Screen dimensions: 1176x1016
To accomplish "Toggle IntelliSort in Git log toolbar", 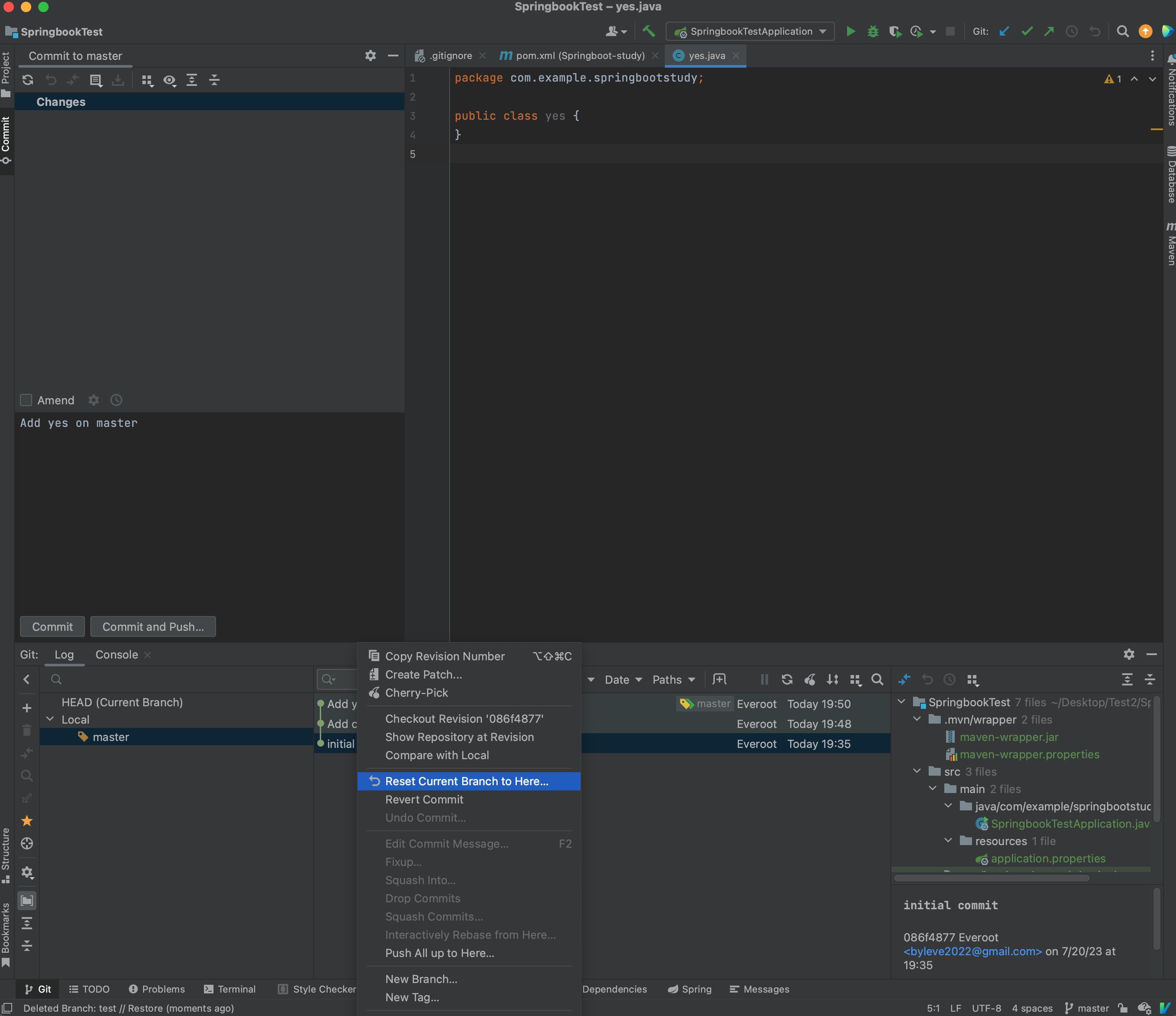I will click(x=833, y=679).
